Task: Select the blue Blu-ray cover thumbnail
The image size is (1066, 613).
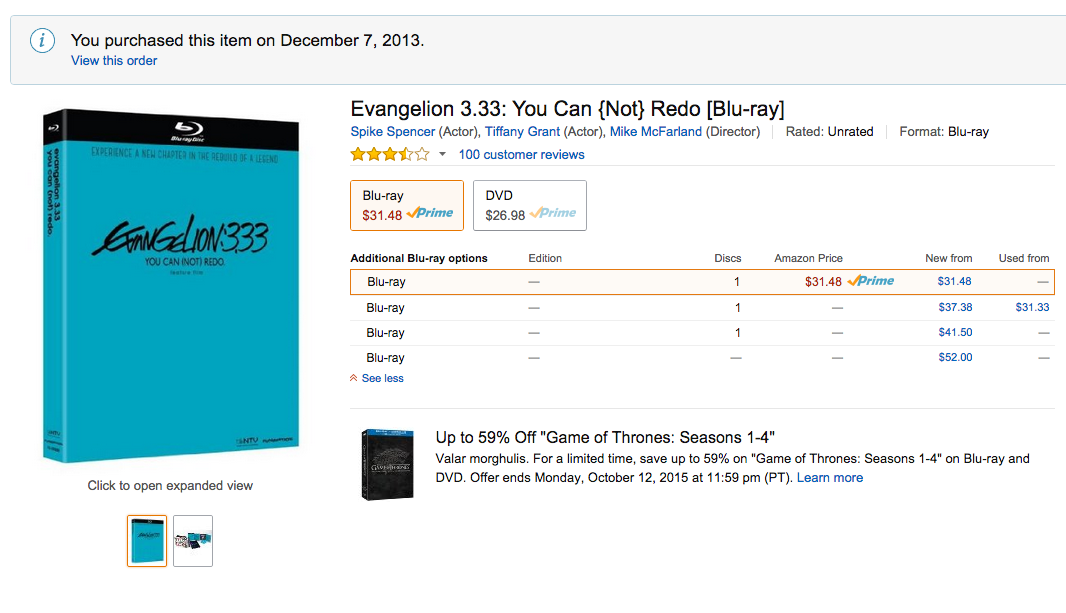Action: (147, 541)
